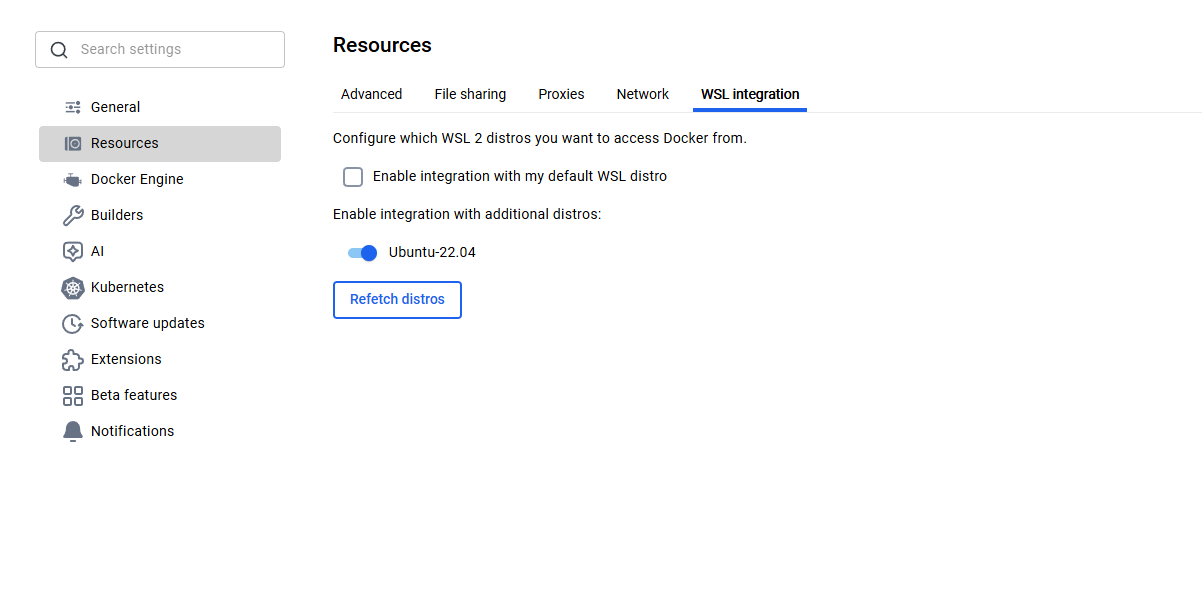This screenshot has width=1202, height=611.
Task: Click the Beta features grid icon
Action: [73, 395]
